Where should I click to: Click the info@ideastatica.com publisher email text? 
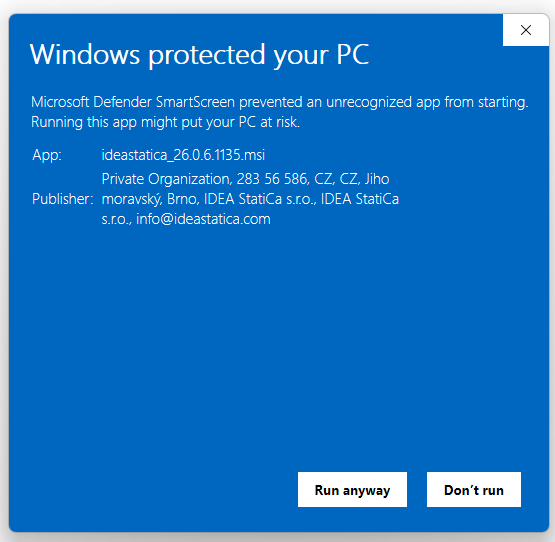203,219
